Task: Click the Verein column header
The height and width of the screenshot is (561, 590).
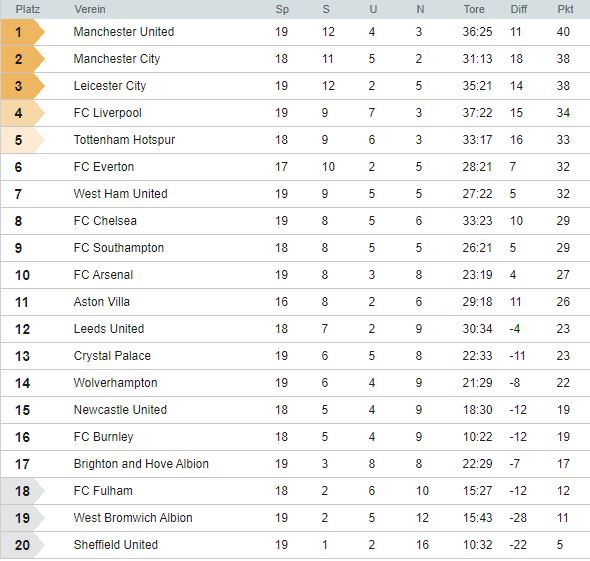Action: click(90, 9)
